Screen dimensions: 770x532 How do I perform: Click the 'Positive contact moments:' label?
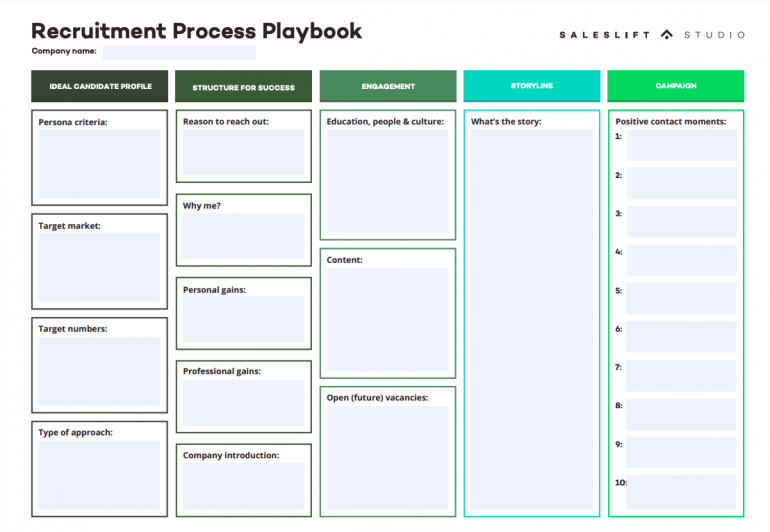click(x=671, y=122)
